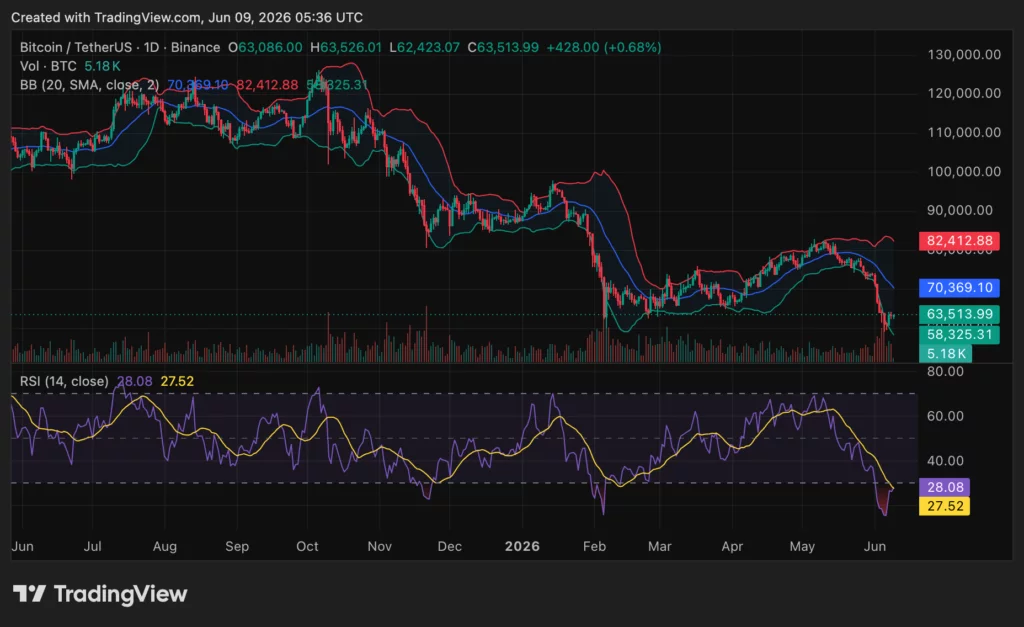Click the Jul label on time axis
The height and width of the screenshot is (627, 1024).
[x=93, y=546]
